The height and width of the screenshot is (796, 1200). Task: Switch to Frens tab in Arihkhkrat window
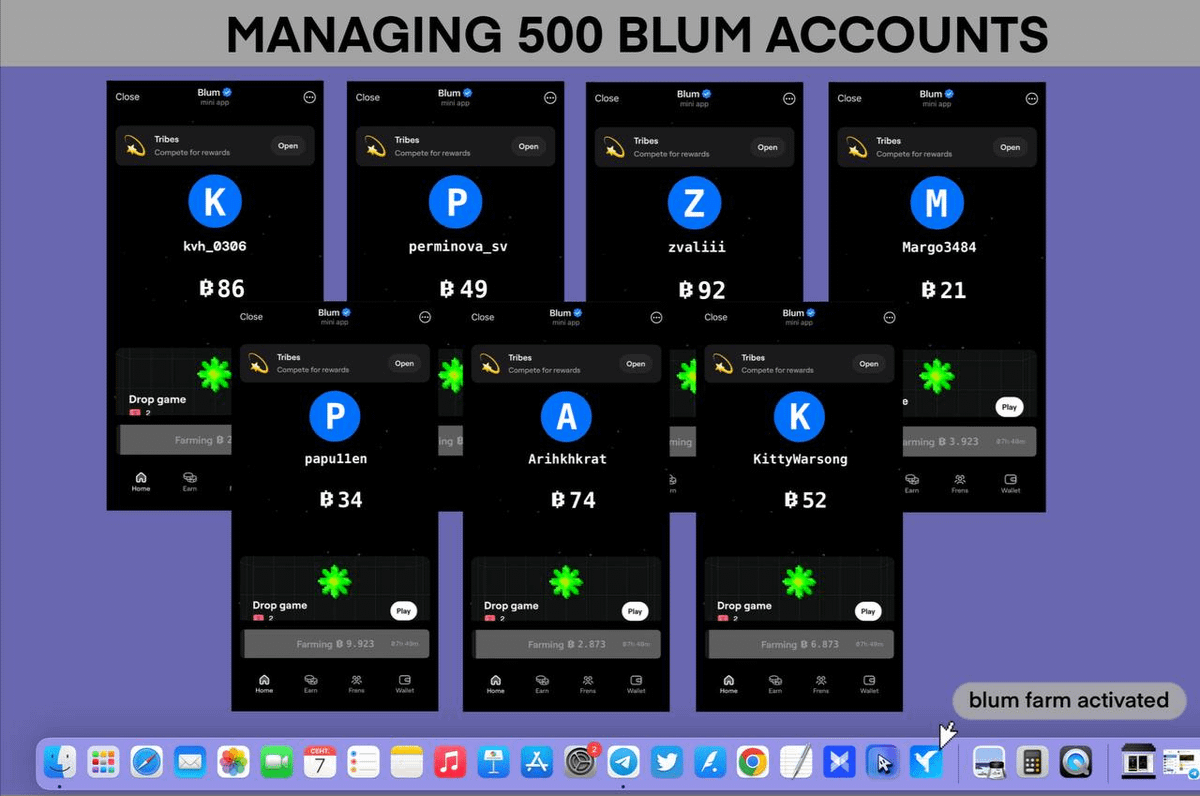588,684
